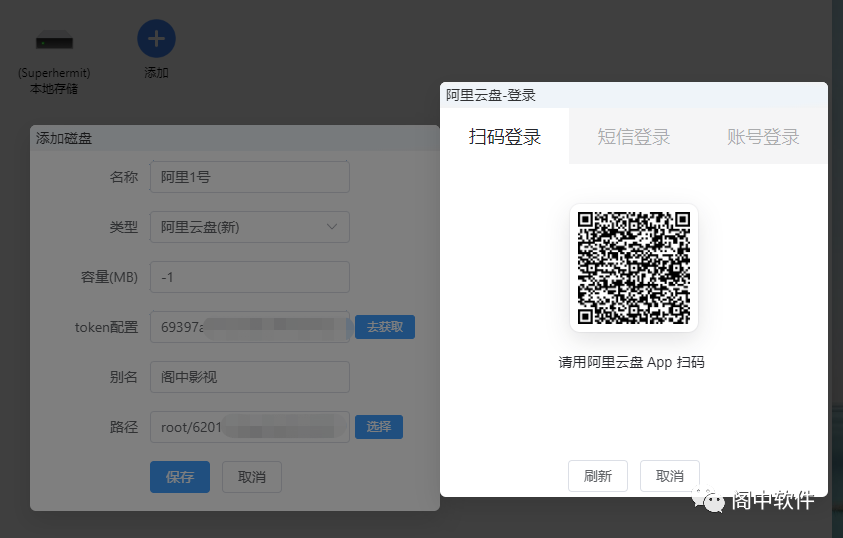Click the 名称 field containing 阿里1号
Viewport: 843px width, 538px height.
click(250, 177)
